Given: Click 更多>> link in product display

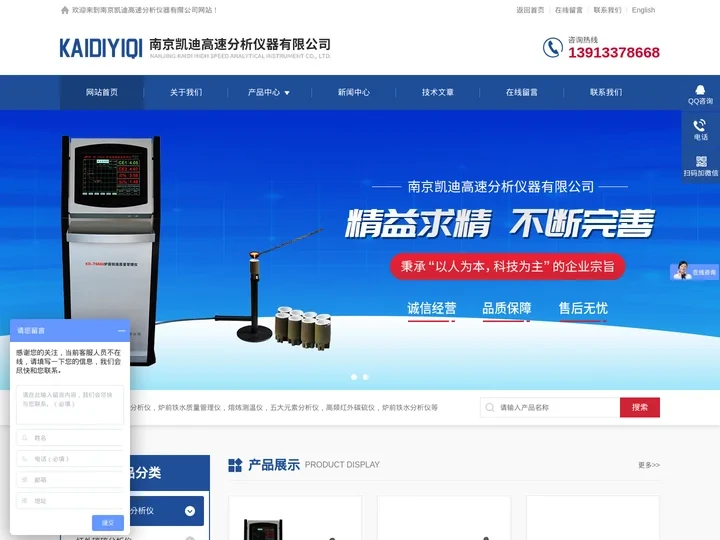Looking at the screenshot, I should (649, 465).
